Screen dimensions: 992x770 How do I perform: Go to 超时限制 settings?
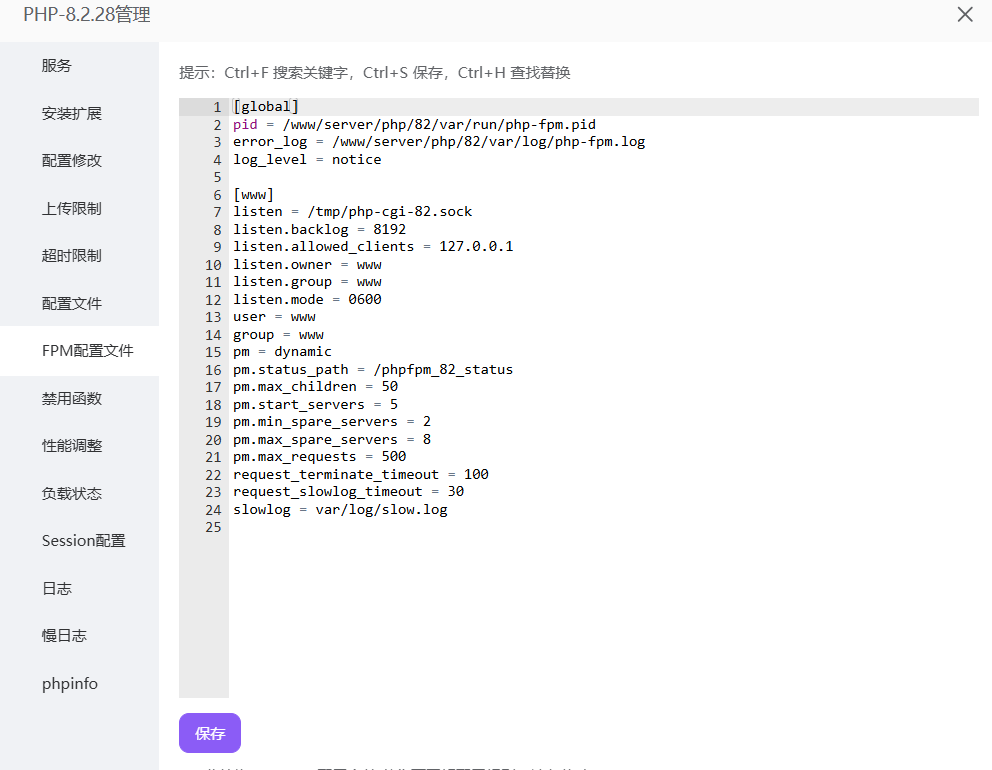[x=72, y=256]
